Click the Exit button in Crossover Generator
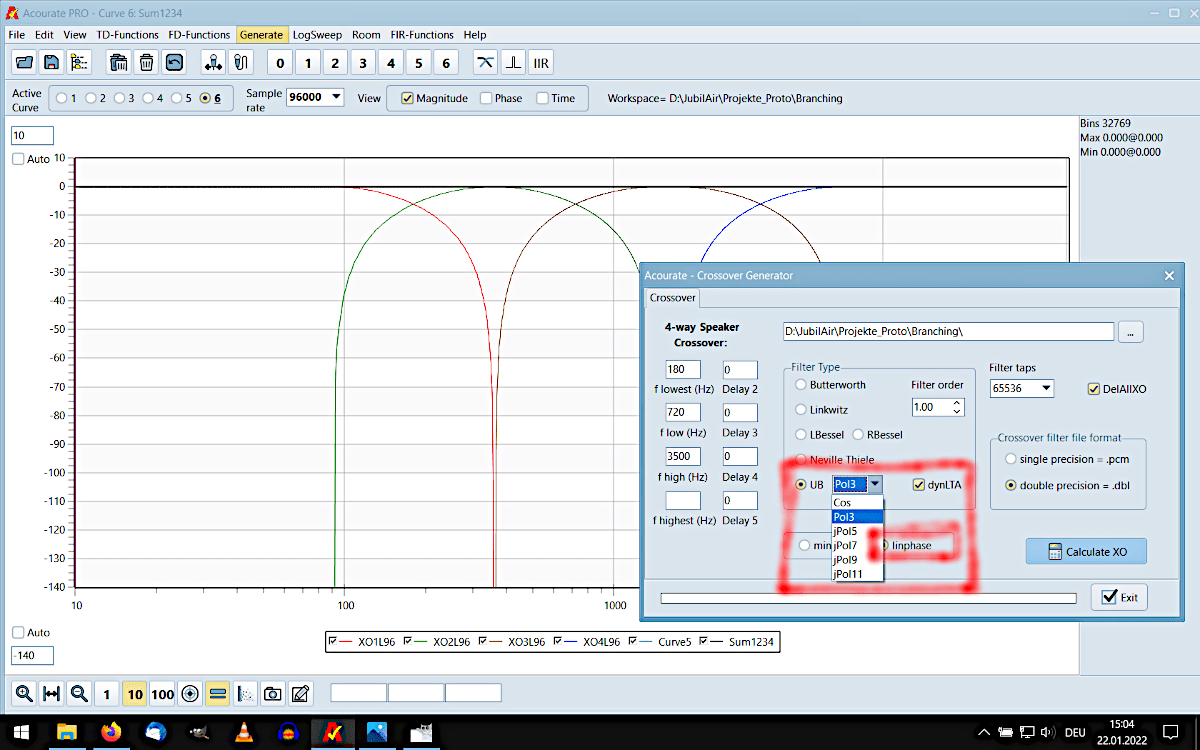Screen dimensions: 1200x750 [1119, 597]
